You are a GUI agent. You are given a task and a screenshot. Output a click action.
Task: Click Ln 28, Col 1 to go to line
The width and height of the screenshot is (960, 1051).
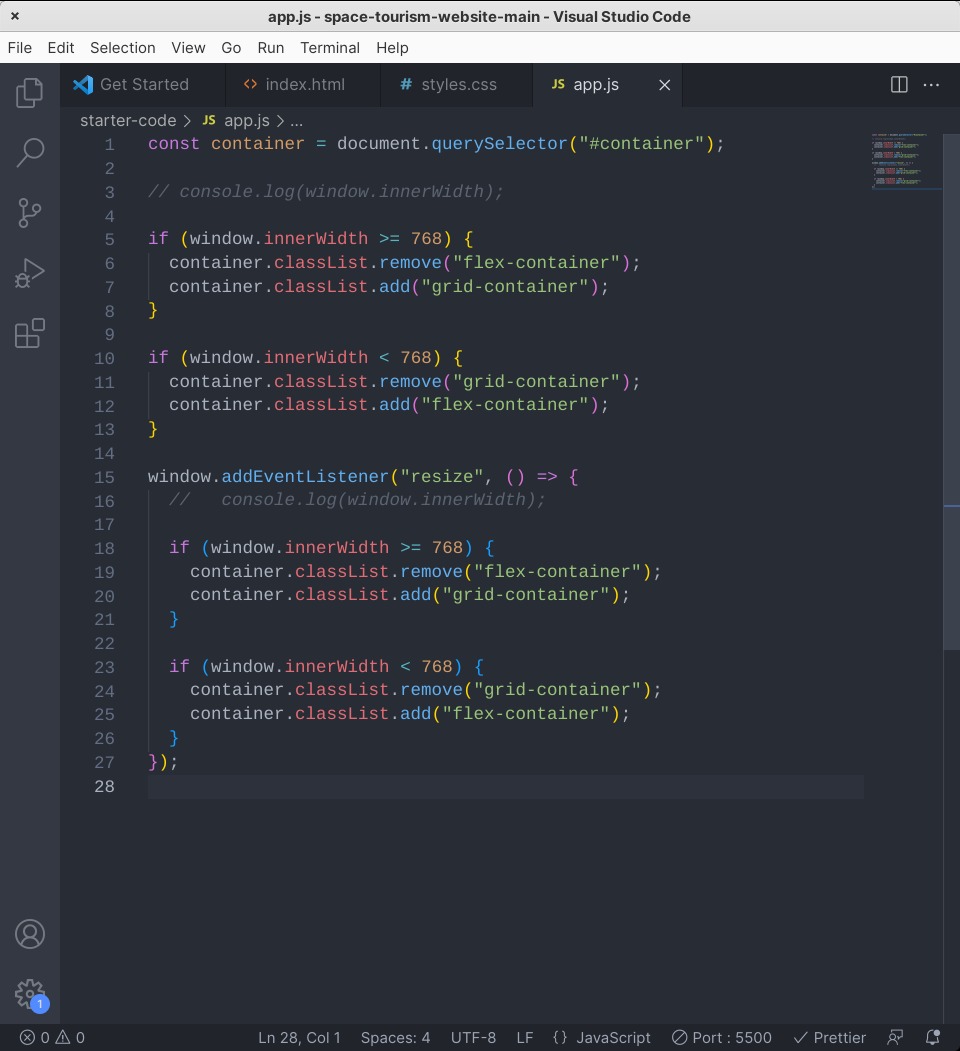coord(299,1037)
